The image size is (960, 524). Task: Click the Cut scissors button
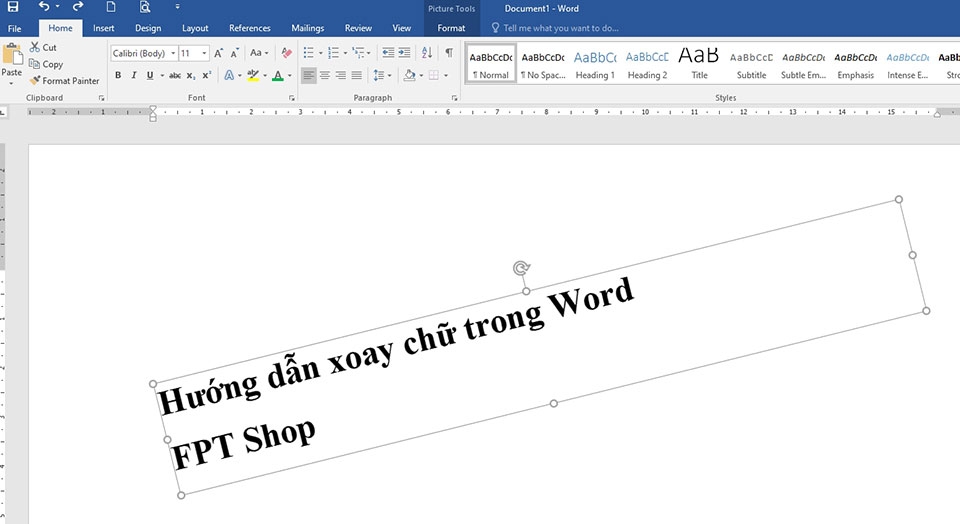tap(43, 47)
